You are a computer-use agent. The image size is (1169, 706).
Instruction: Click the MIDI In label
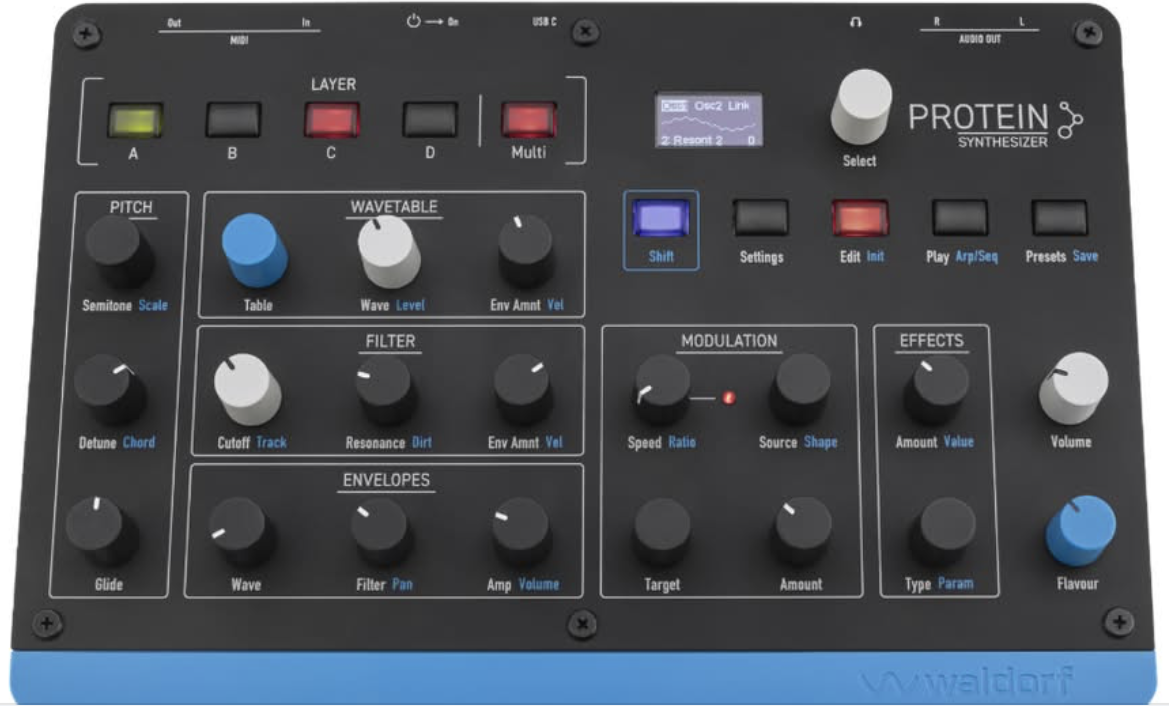306,23
